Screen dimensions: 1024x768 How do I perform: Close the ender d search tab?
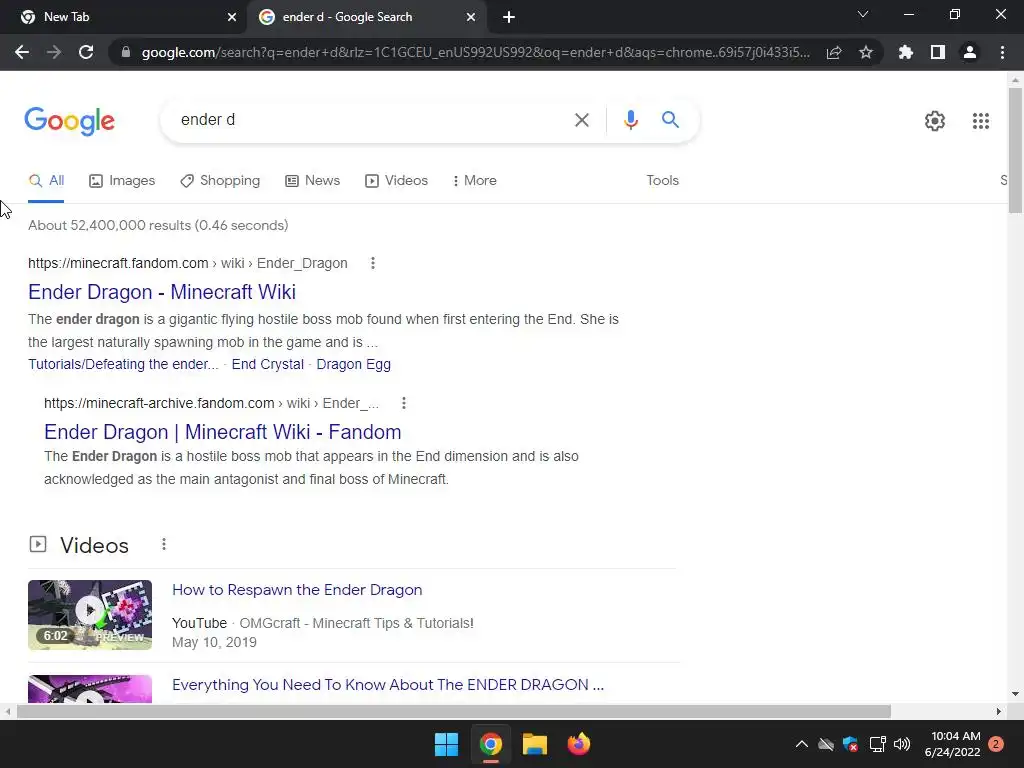(x=471, y=17)
